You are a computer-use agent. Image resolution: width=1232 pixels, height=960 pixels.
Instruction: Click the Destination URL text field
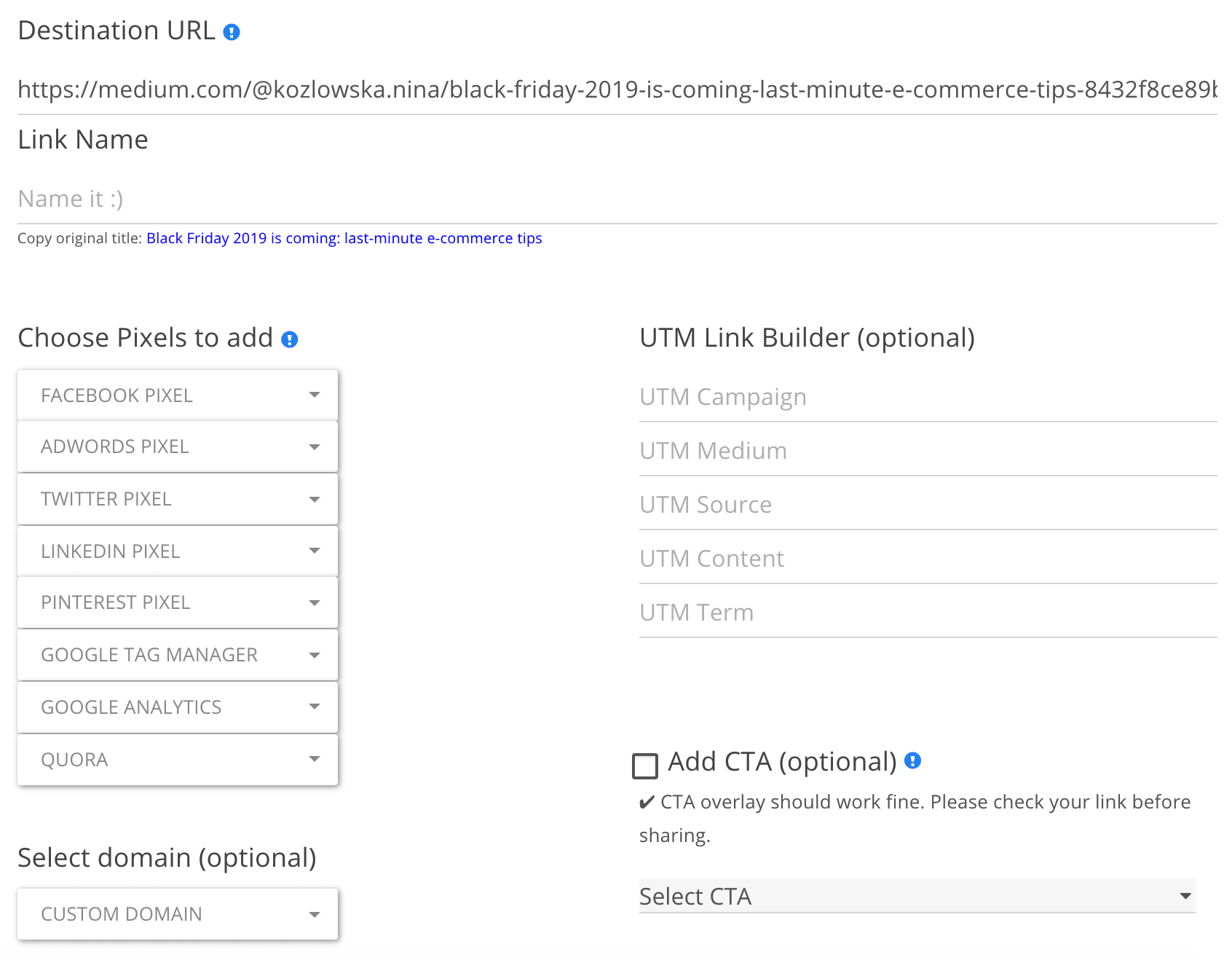coord(616,90)
